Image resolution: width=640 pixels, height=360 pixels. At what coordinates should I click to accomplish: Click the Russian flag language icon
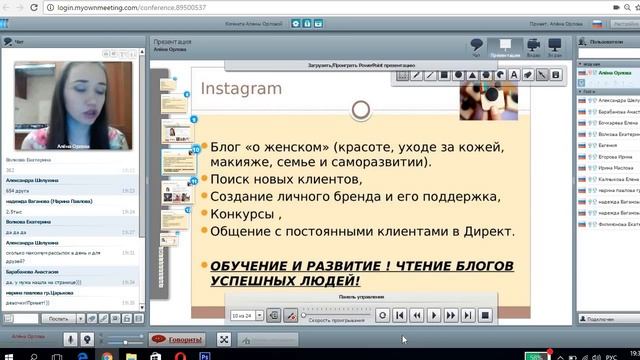[x=597, y=24]
